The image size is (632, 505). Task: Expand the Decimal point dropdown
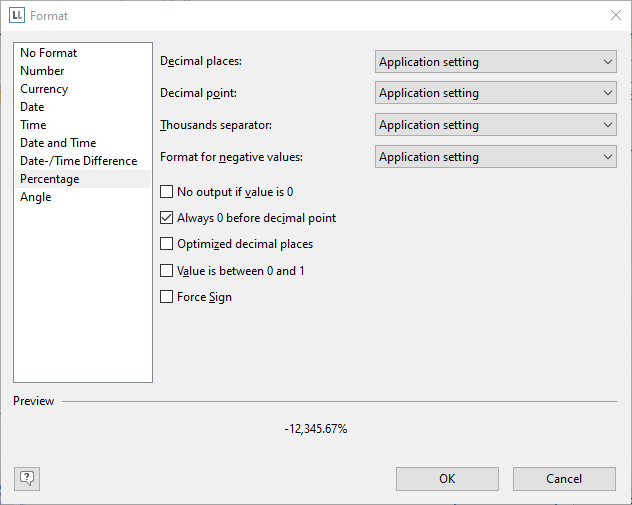coord(496,93)
